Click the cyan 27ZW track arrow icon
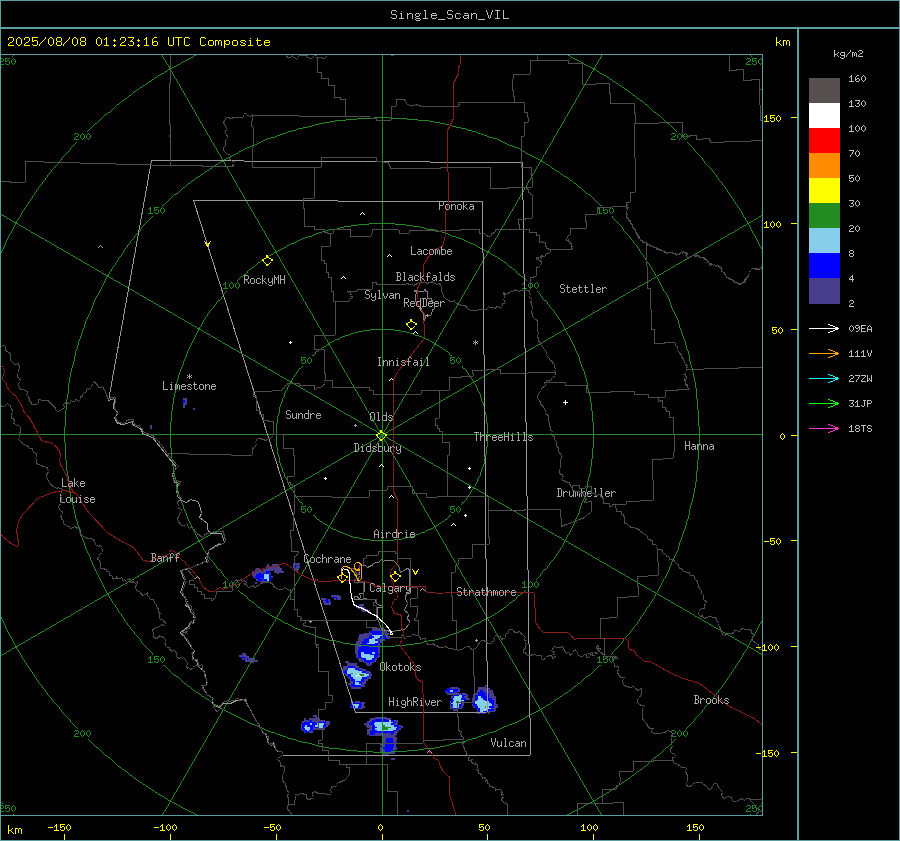This screenshot has height=841, width=900. (824, 378)
